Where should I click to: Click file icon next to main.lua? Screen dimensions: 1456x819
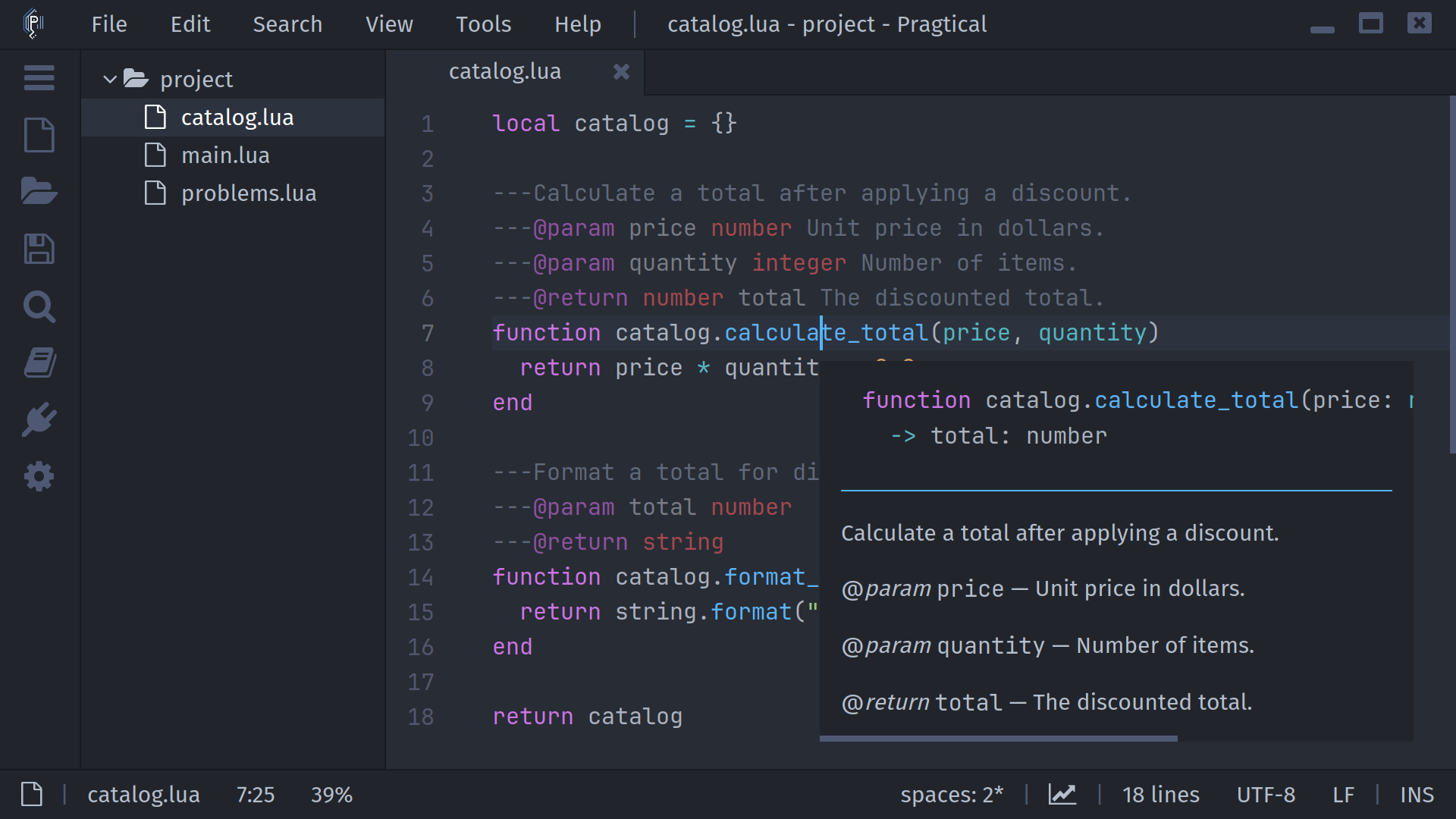(155, 155)
